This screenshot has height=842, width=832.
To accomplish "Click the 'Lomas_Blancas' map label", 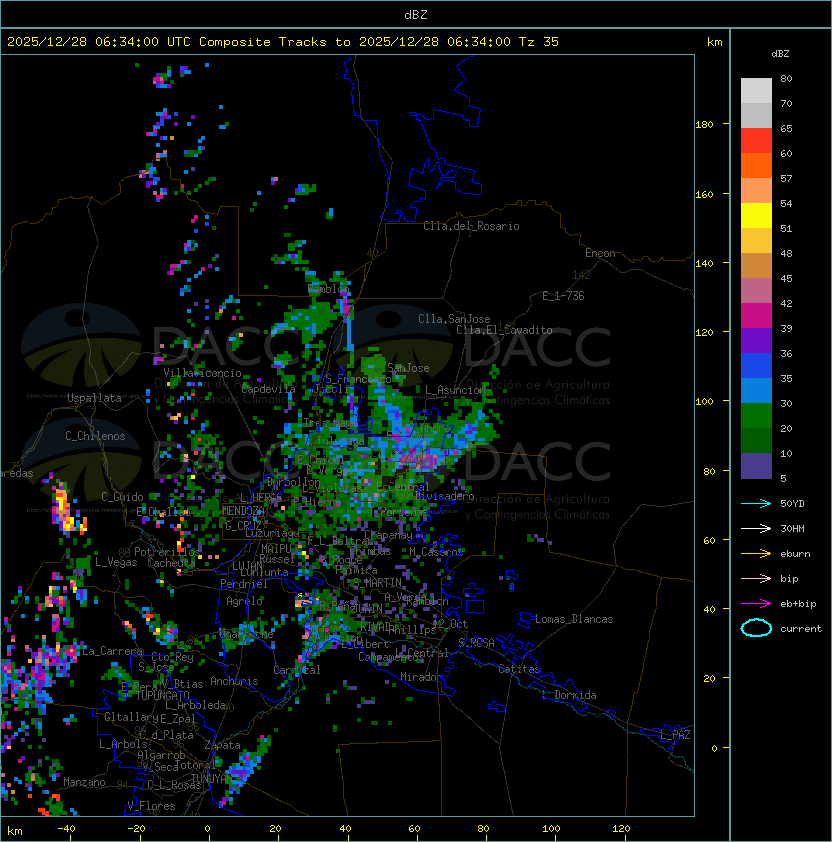I will point(574,619).
